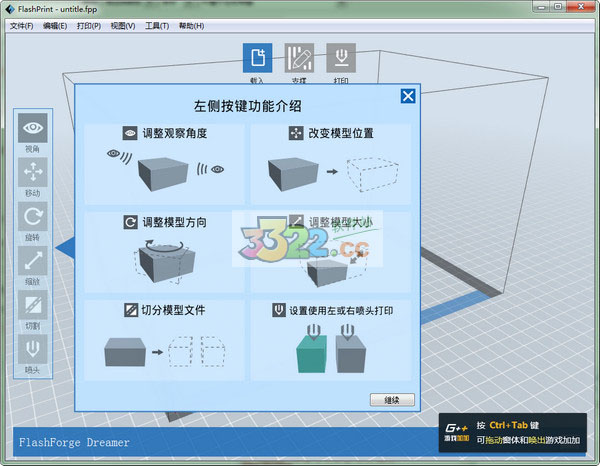Click the 设置使用左或右喷头打印 heading text
600x466 pixels.
click(x=341, y=310)
